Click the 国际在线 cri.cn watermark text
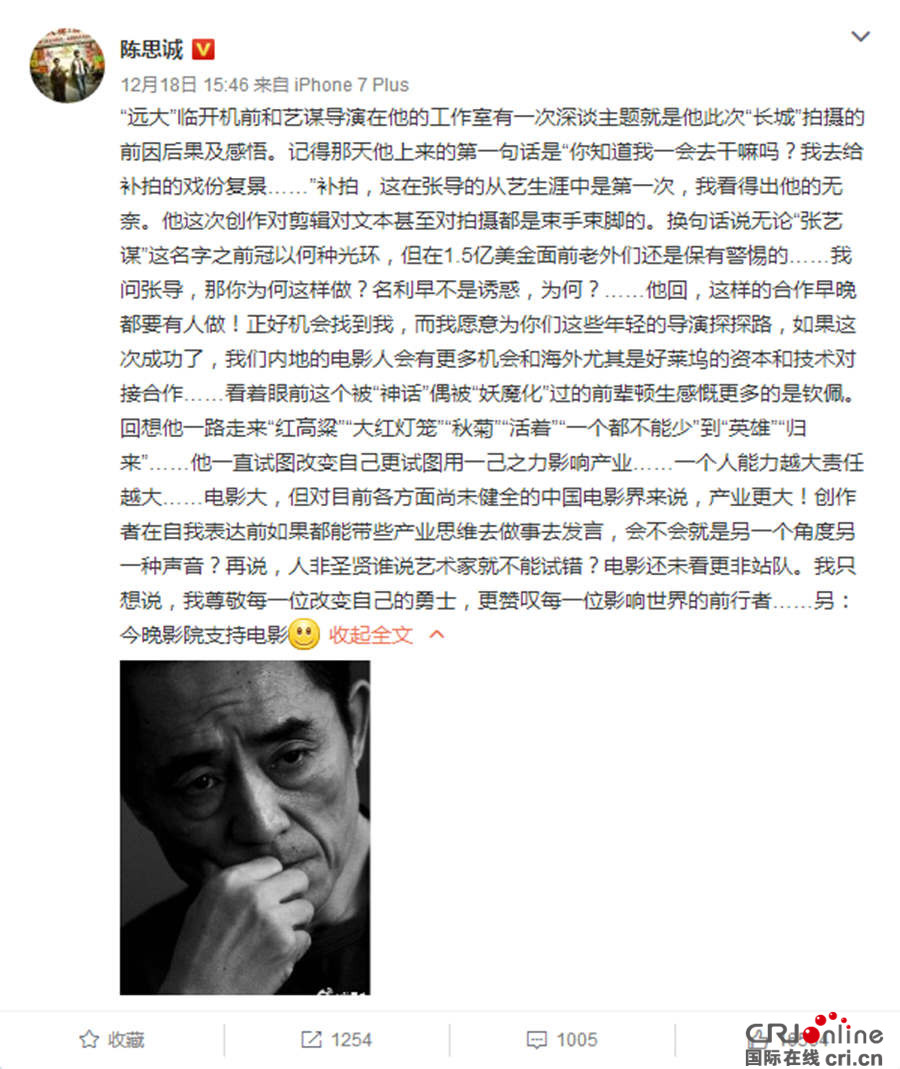 tap(814, 1058)
